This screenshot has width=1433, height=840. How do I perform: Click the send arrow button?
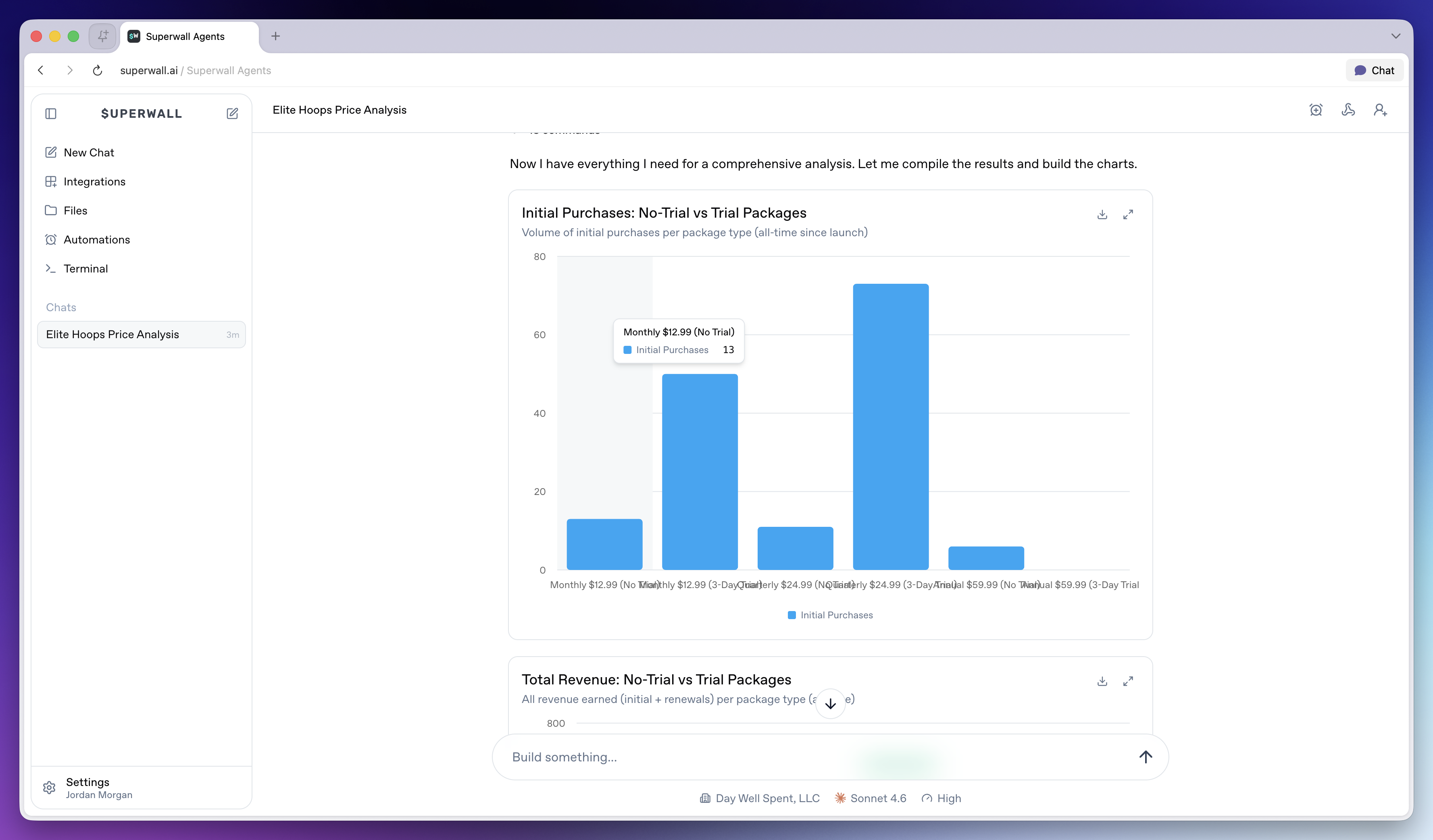[x=1146, y=757]
